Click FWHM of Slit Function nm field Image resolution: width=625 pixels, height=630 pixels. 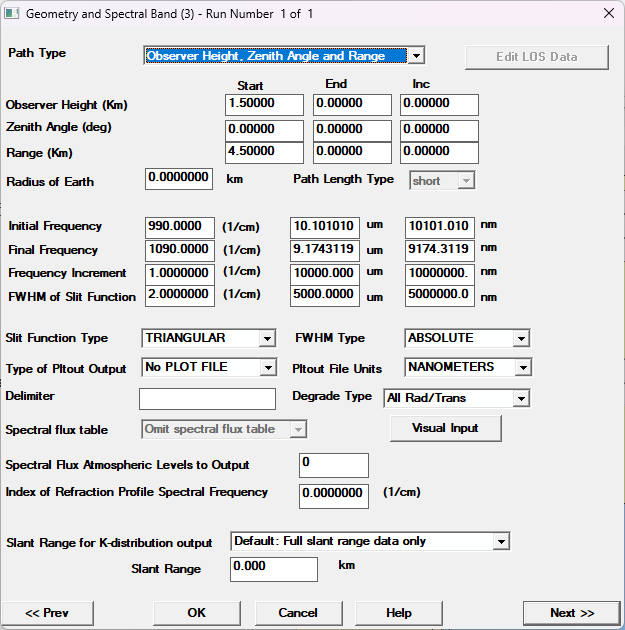[x=440, y=296]
